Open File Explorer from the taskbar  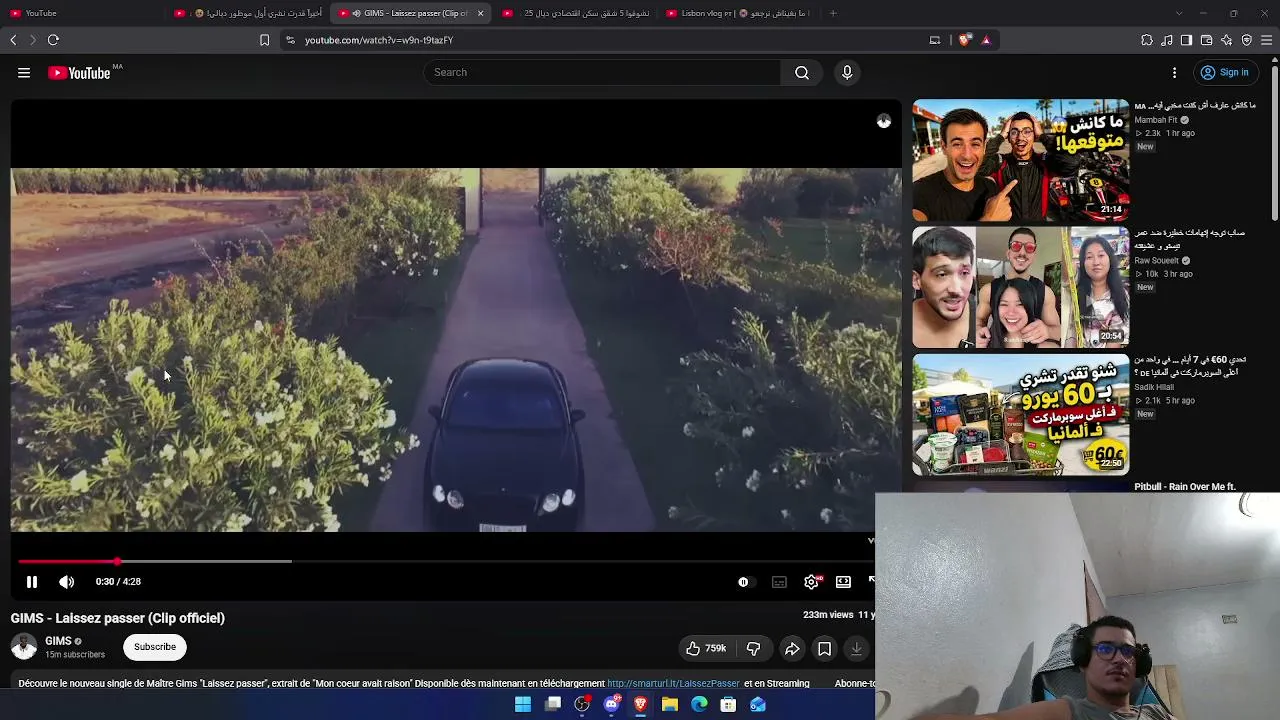click(x=670, y=704)
